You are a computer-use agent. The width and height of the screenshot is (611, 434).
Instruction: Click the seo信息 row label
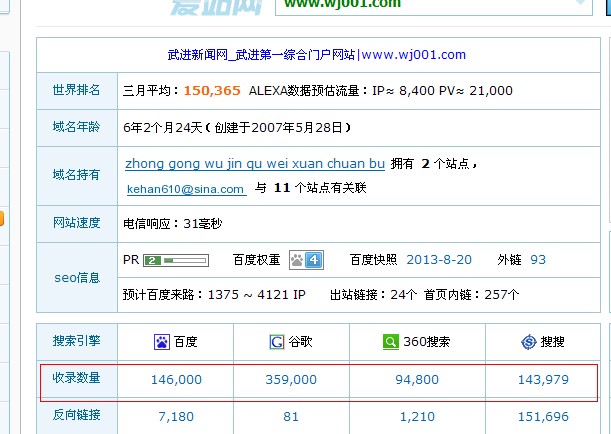(77, 278)
